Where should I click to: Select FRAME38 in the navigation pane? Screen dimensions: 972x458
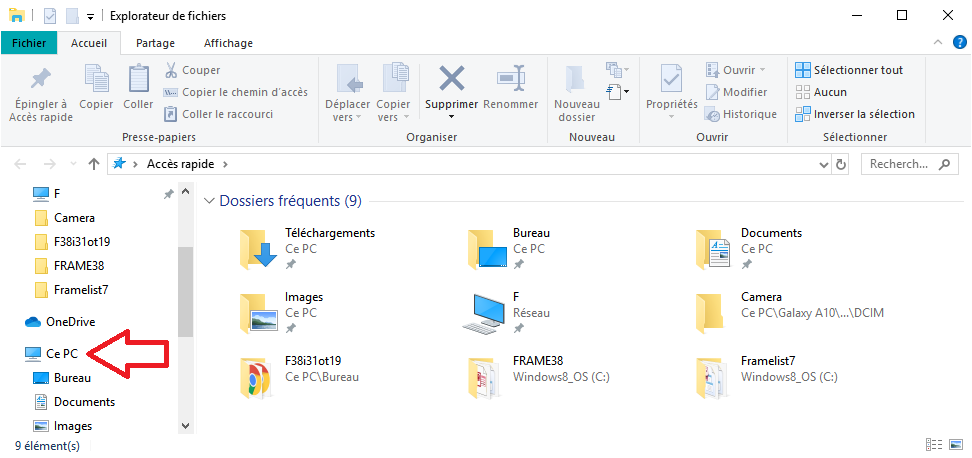[79, 266]
